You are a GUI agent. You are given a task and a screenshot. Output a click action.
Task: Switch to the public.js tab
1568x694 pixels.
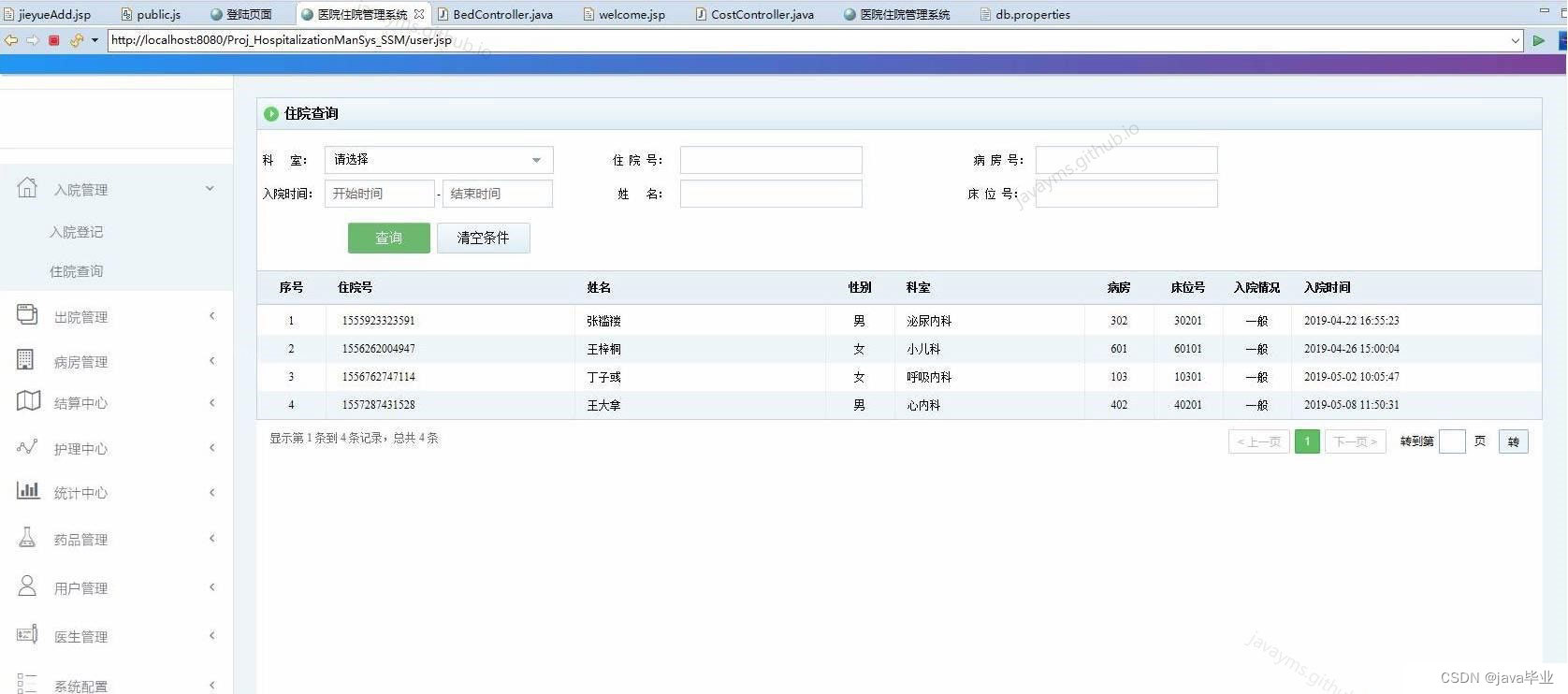[x=151, y=14]
